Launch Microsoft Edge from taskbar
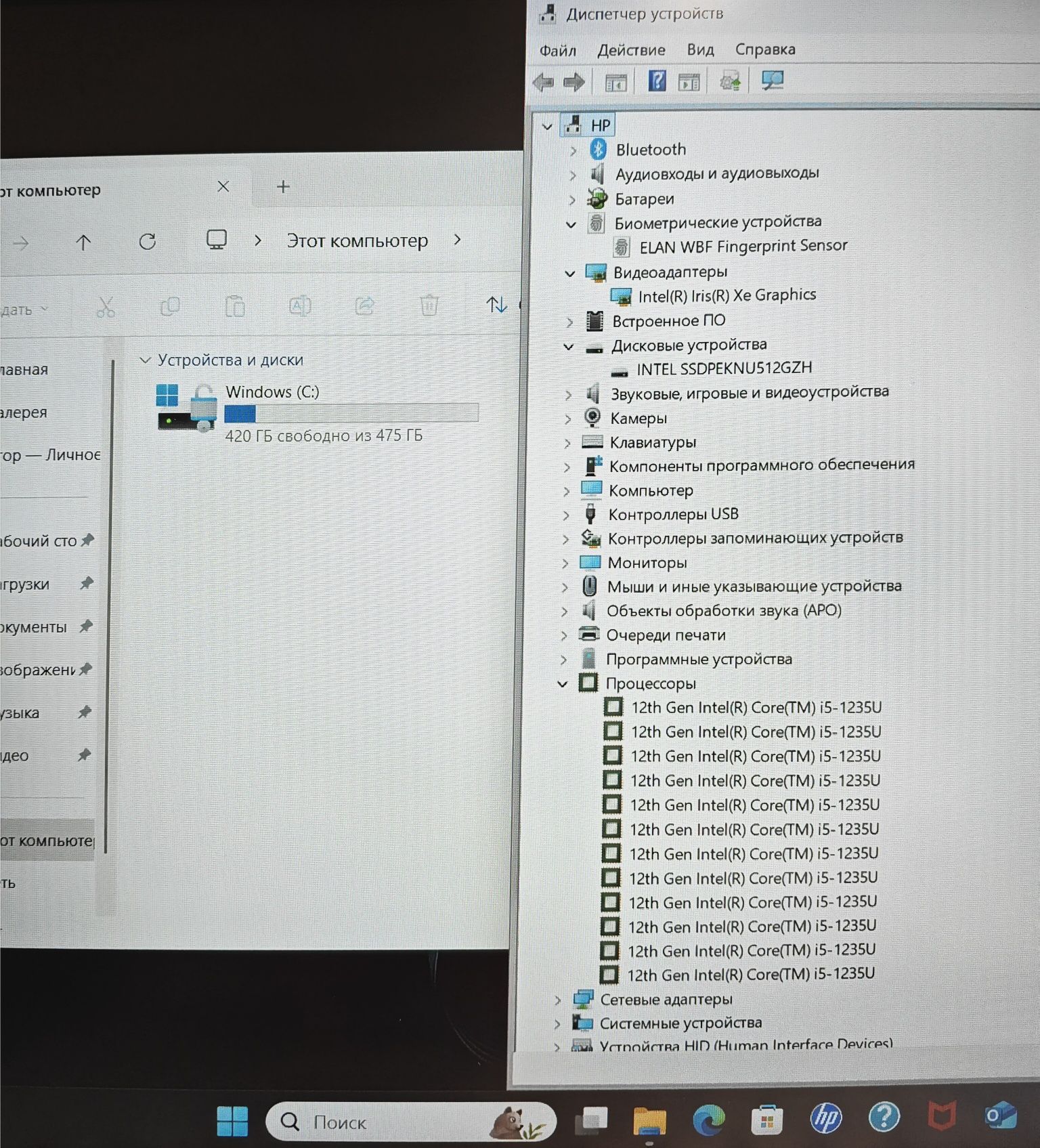1040x1148 pixels. [709, 1120]
